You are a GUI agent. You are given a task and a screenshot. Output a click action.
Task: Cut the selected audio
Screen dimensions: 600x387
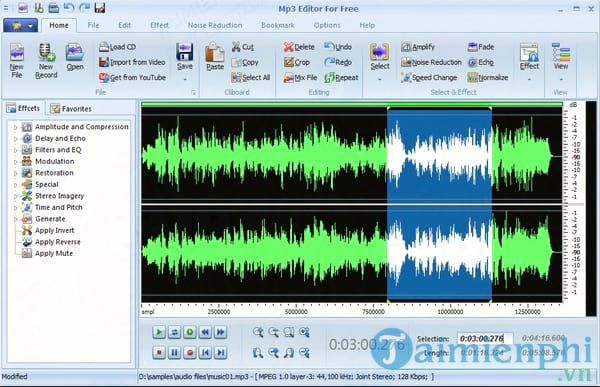point(243,47)
